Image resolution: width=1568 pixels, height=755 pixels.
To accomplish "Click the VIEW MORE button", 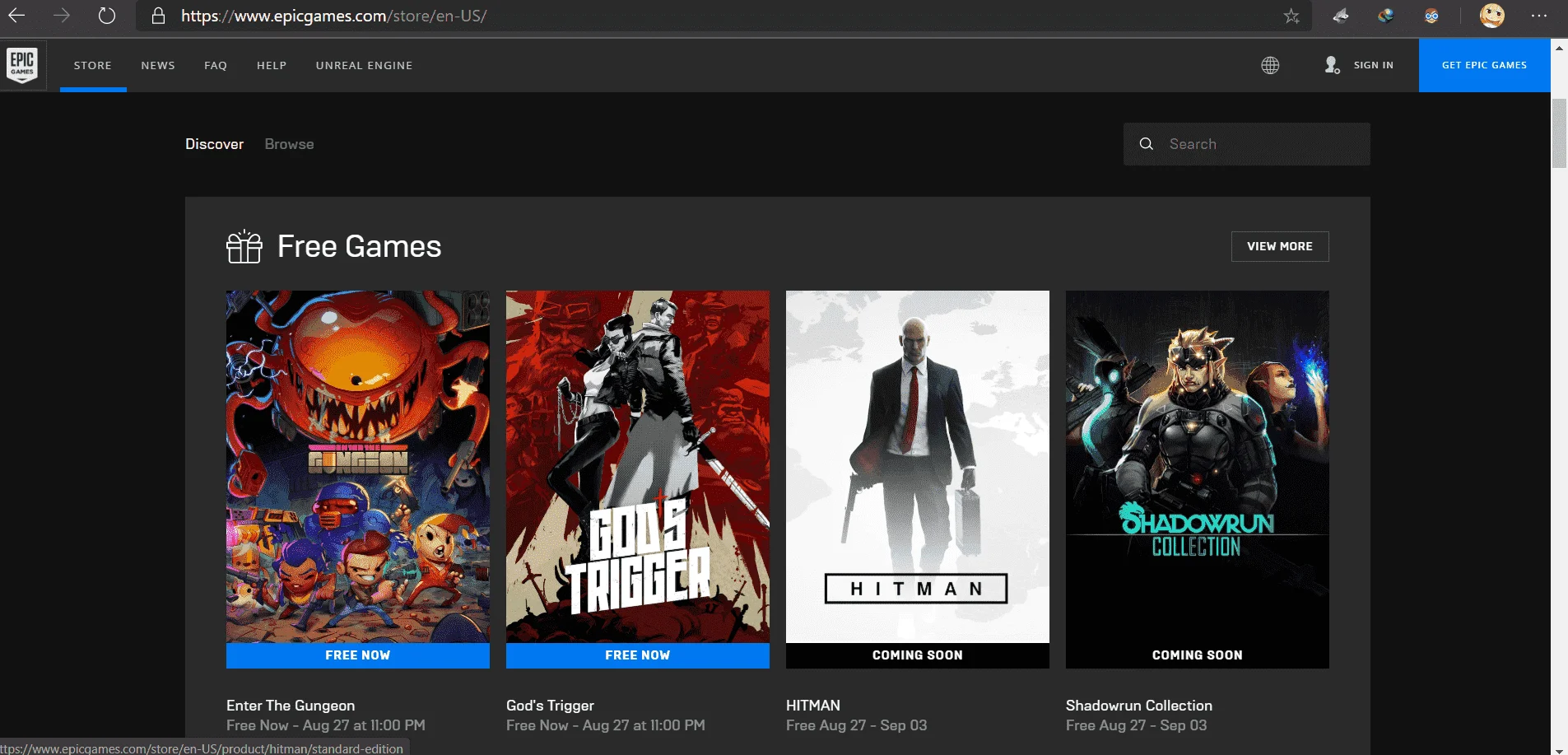I will 1280,246.
